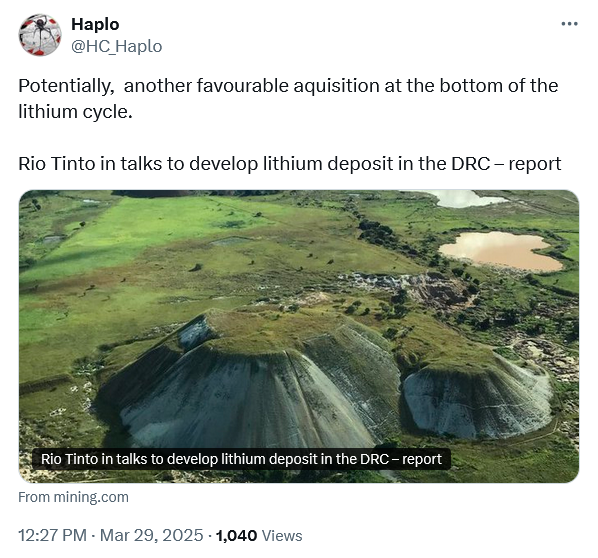Click the Mar 29, 2025 date
Image resolution: width=598 pixels, height=558 pixels.
click(151, 535)
